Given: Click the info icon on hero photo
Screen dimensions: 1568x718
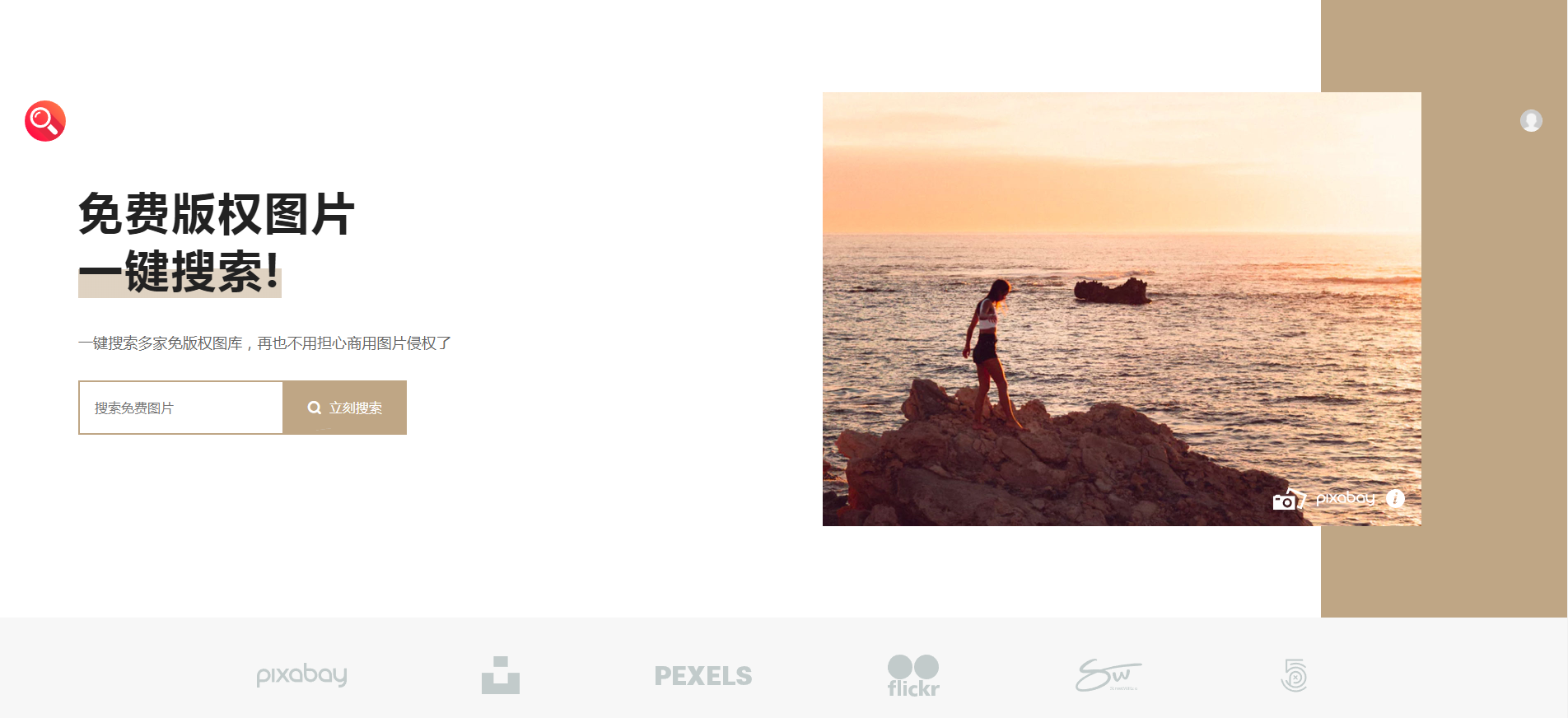Looking at the screenshot, I should click(1395, 498).
